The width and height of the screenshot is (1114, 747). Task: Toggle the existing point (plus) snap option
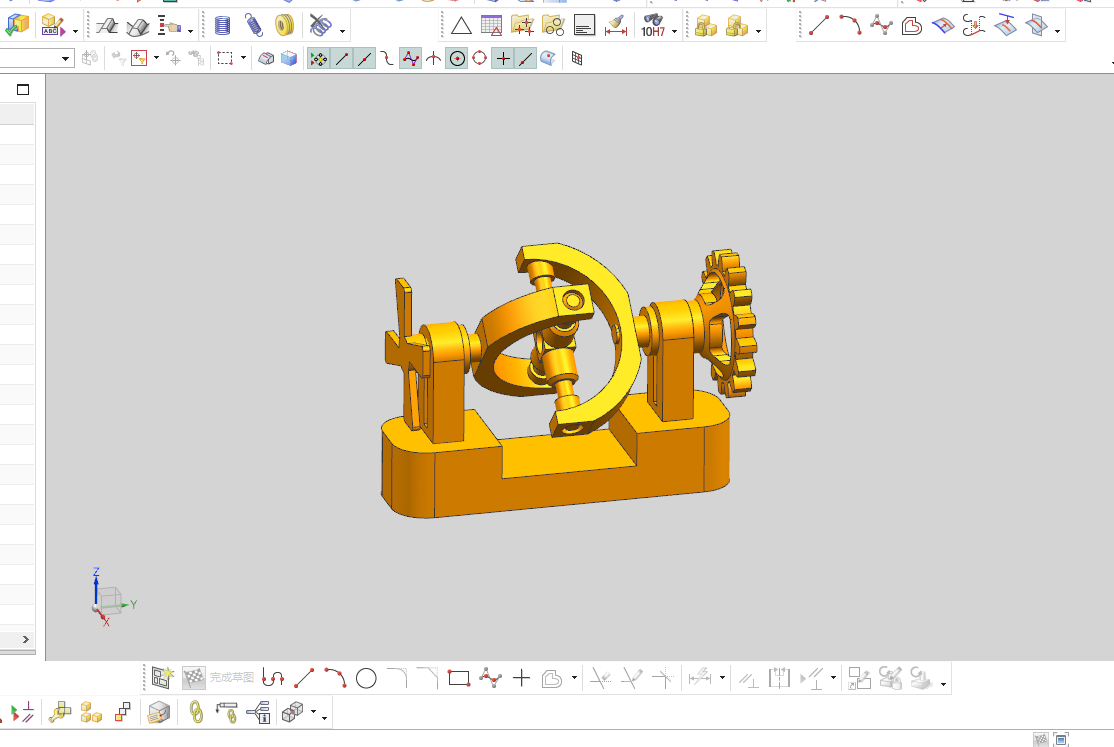point(503,59)
